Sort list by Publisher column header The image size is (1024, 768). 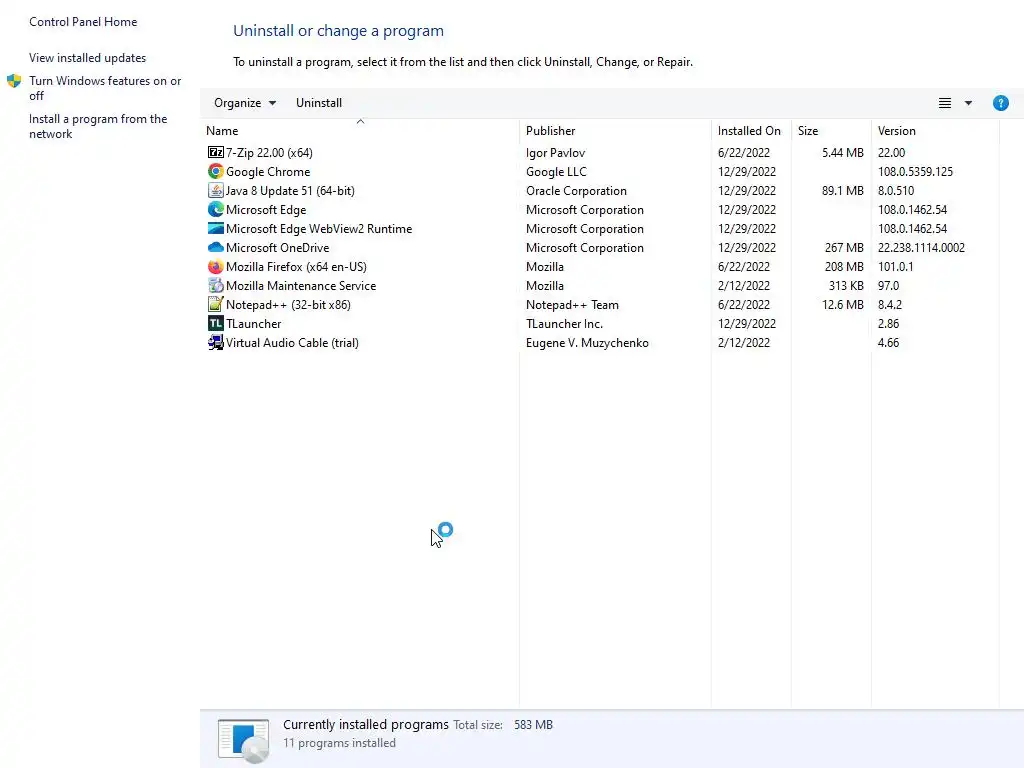(x=551, y=131)
